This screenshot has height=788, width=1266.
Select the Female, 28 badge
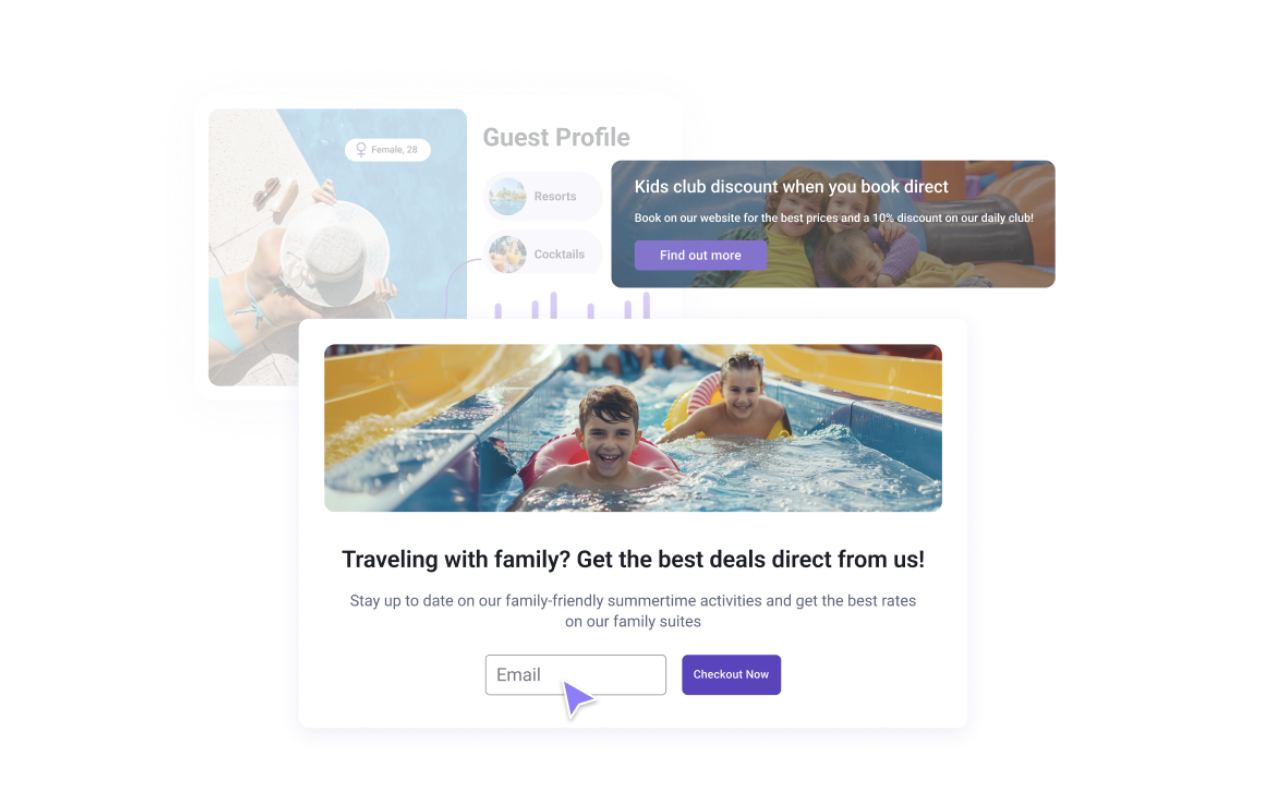pyautogui.click(x=388, y=150)
